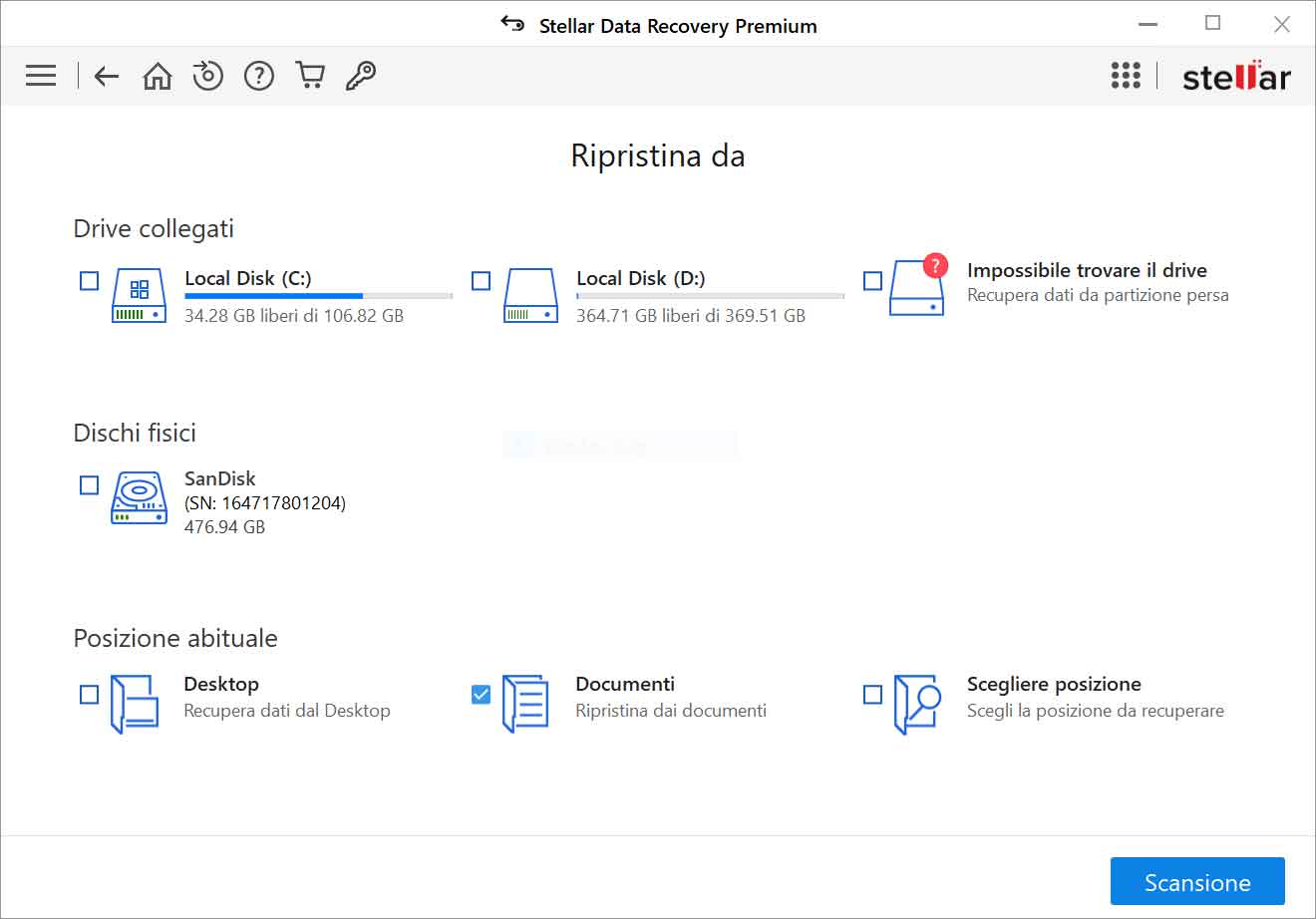Enable Scegliere posizione checkbox
This screenshot has width=1316, height=919.
(x=872, y=695)
